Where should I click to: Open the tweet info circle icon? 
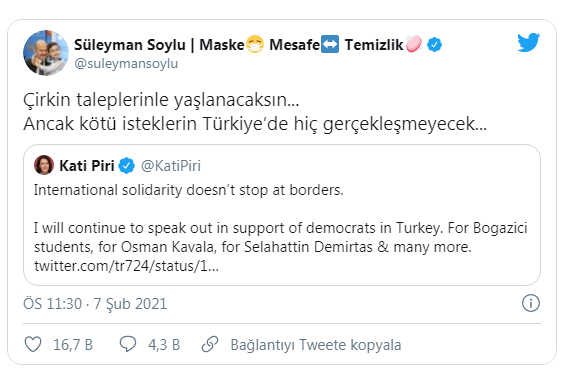pyautogui.click(x=530, y=303)
